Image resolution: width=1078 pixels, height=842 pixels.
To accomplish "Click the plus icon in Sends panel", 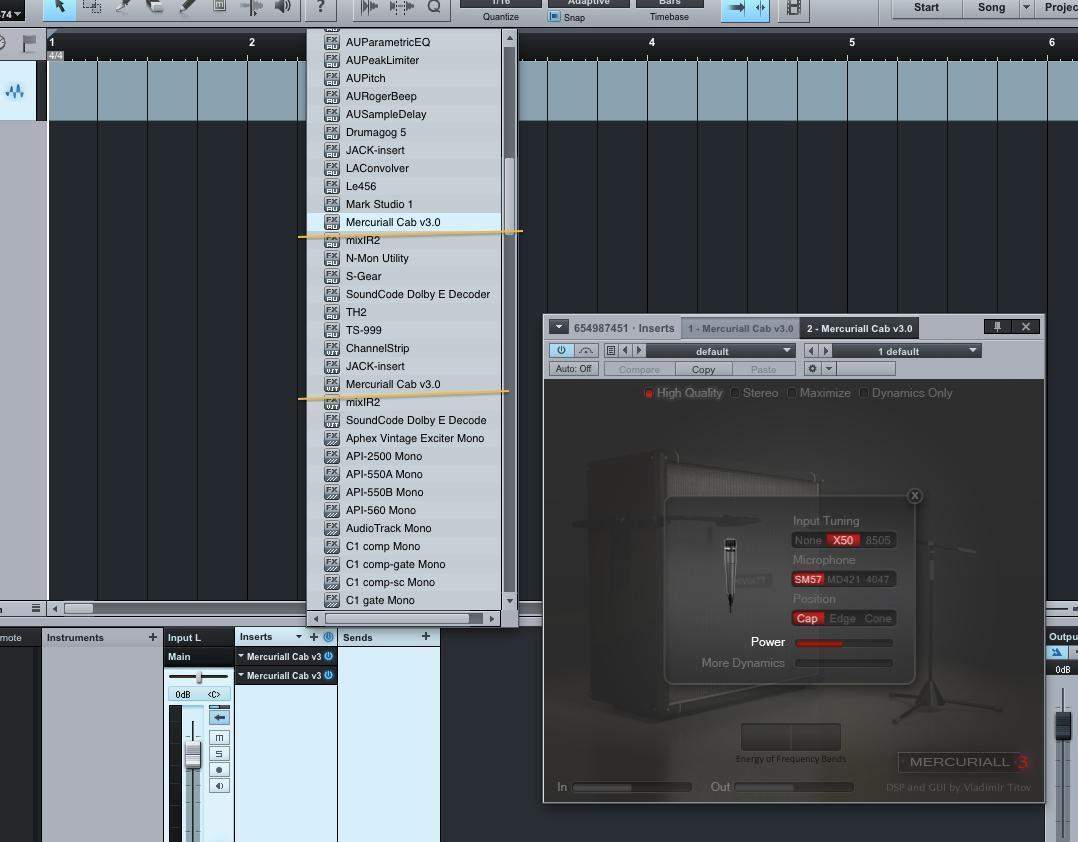I will [x=425, y=636].
